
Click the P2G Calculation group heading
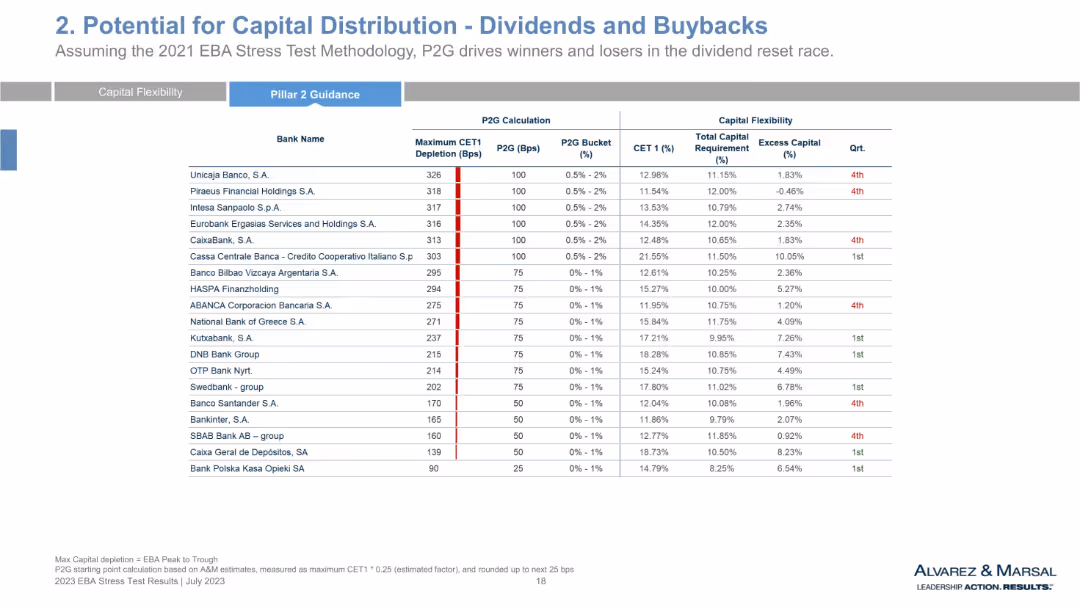(x=516, y=120)
